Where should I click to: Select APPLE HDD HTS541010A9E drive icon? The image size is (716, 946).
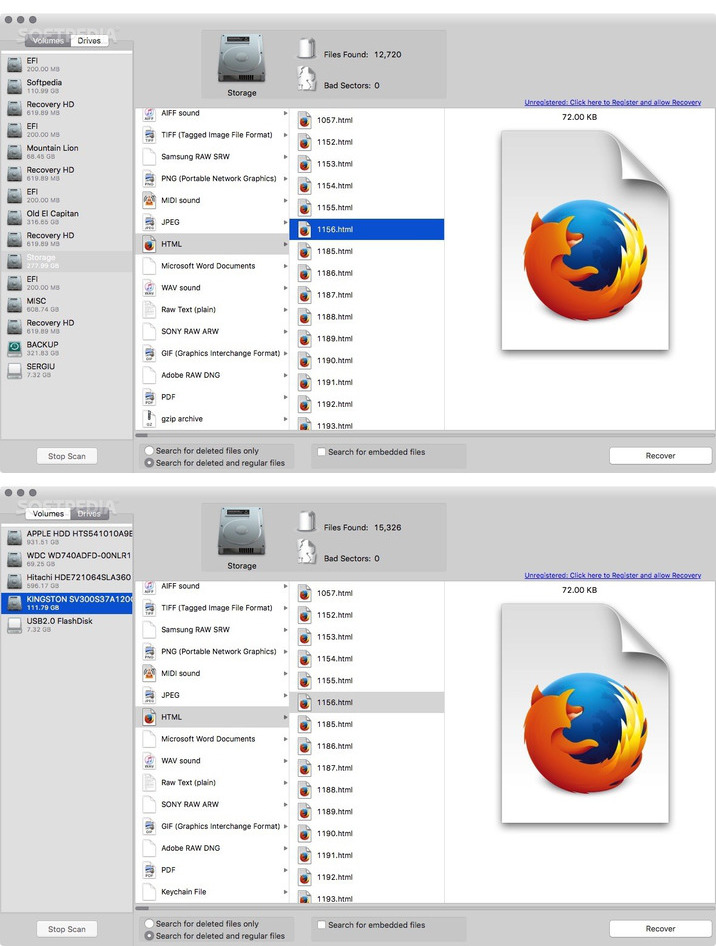point(14,537)
